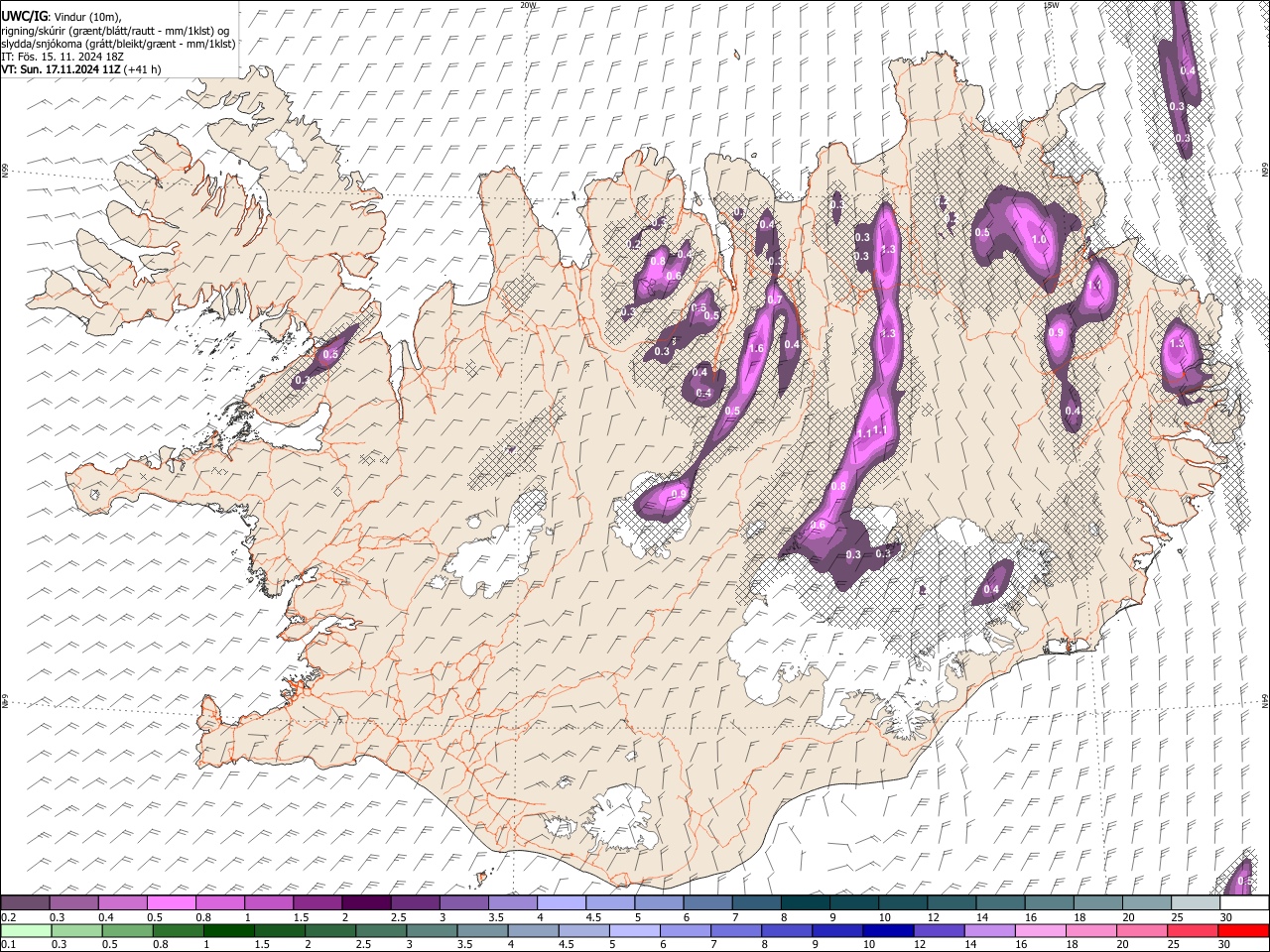This screenshot has width=1270, height=952.
Task: Pick the dark teal upper swatch labeled 9
Action: (x=853, y=902)
